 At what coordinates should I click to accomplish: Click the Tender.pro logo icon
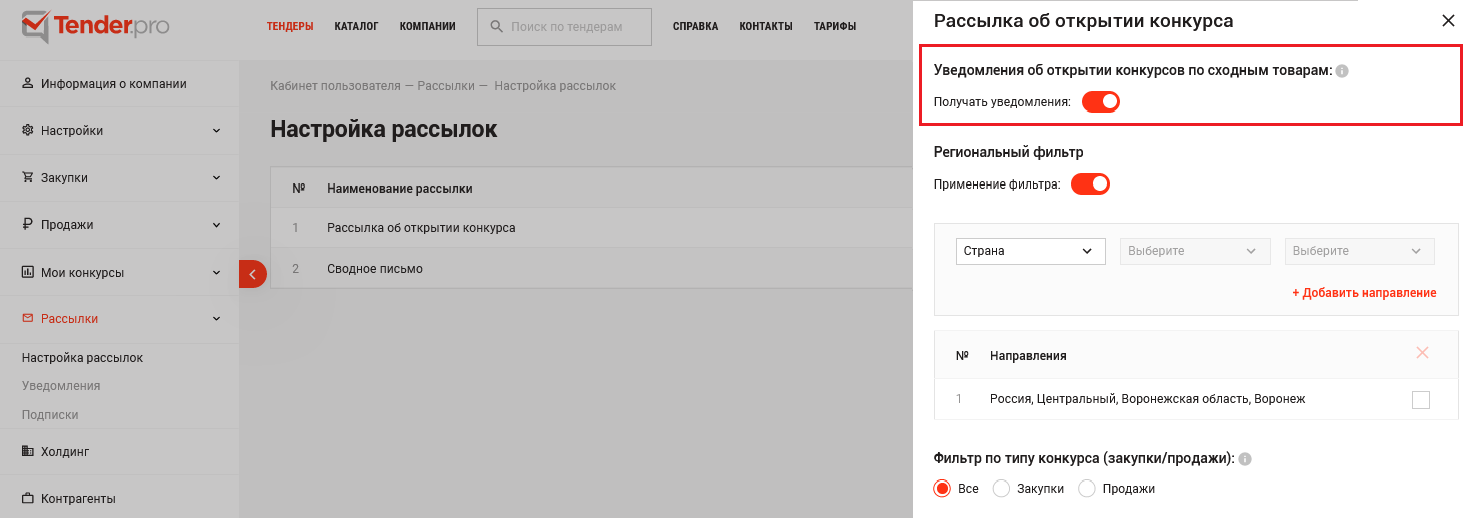35,27
